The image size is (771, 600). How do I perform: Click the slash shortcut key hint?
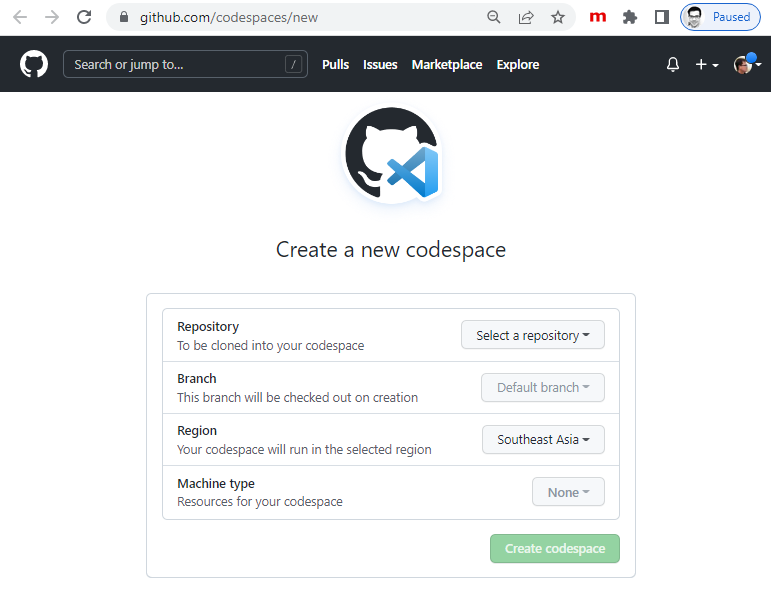tap(294, 64)
